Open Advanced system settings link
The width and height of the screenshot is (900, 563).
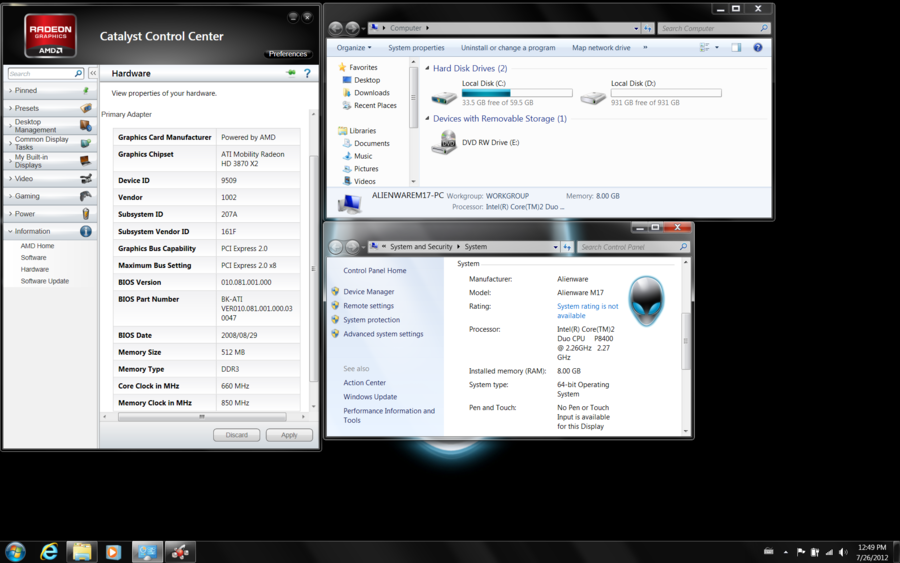point(383,334)
